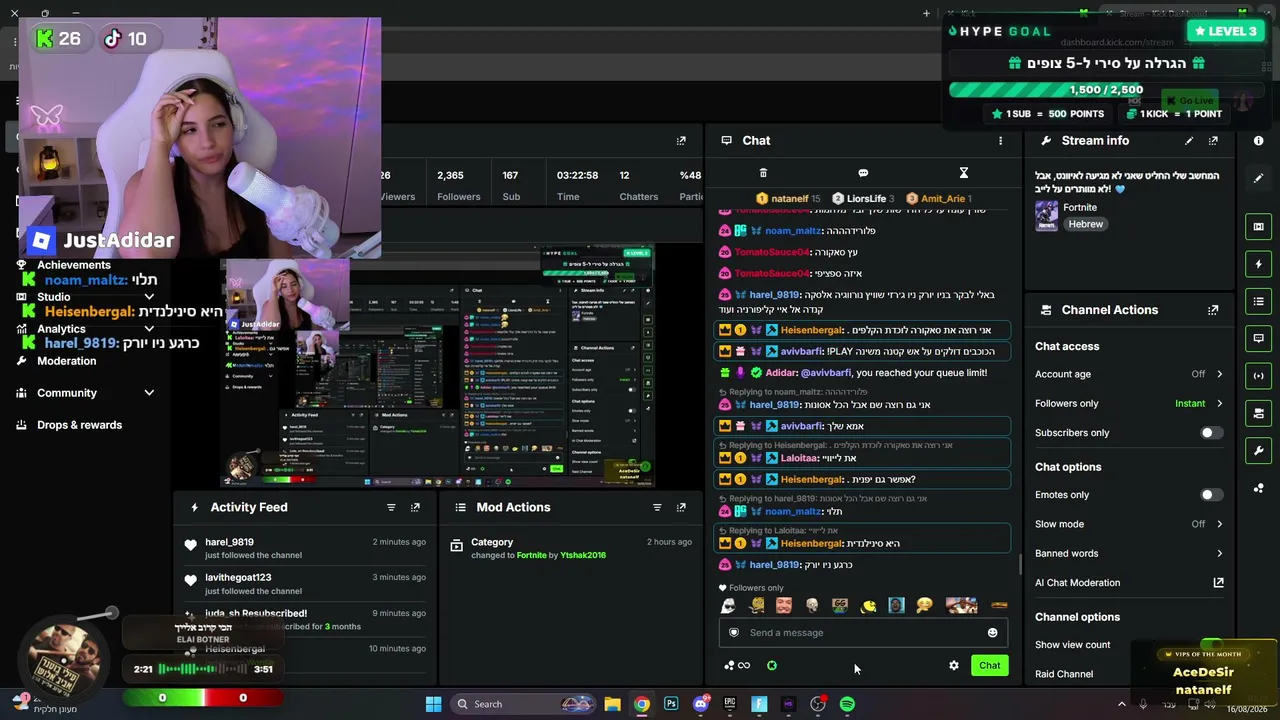The image size is (1280, 720).
Task: Expand the Studio sidebar section
Action: (149, 297)
